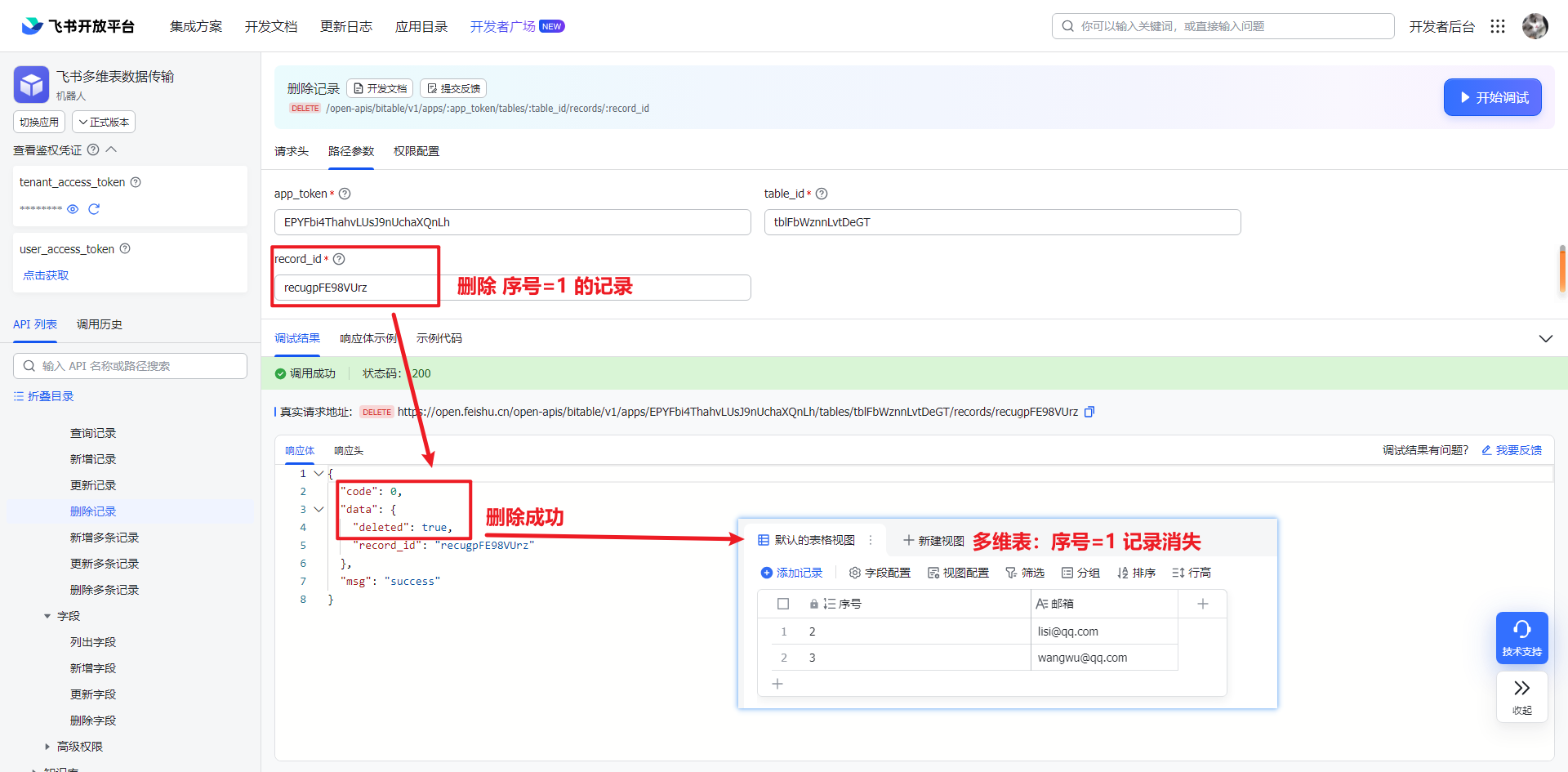Screen dimensions: 1568x772
Task: Open the user avatar menu
Action: click(x=1535, y=26)
